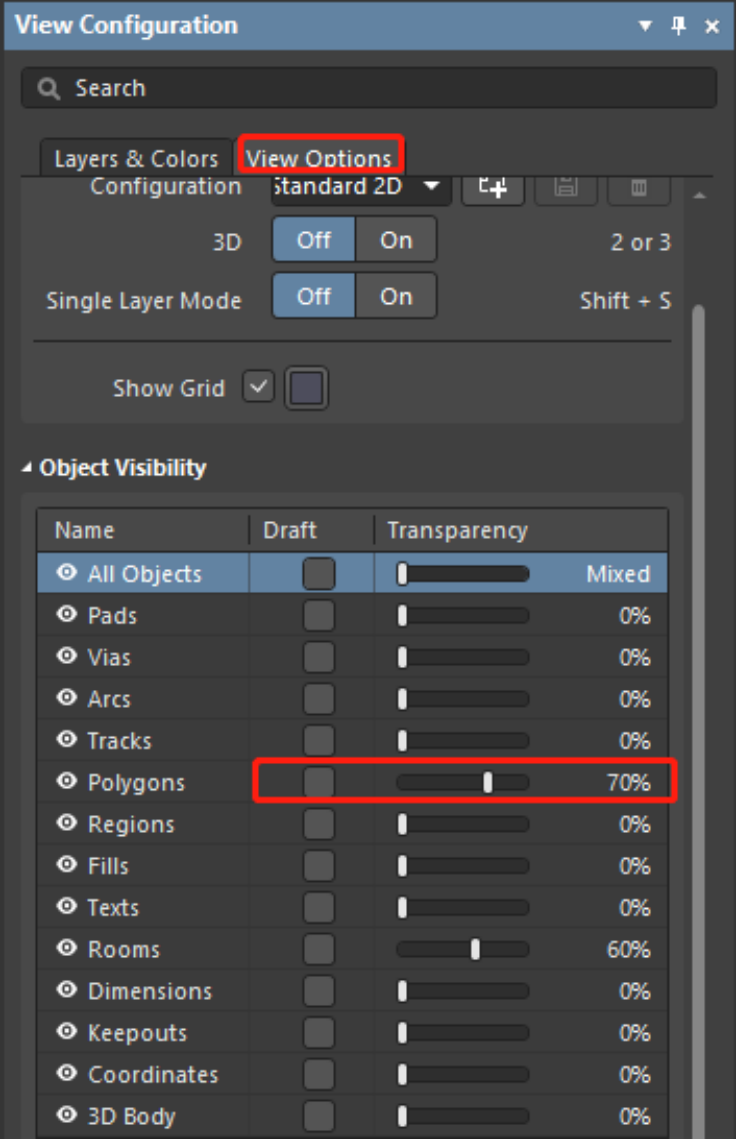The width and height of the screenshot is (737, 1139).
Task: Select the View Options tab
Action: click(x=319, y=158)
